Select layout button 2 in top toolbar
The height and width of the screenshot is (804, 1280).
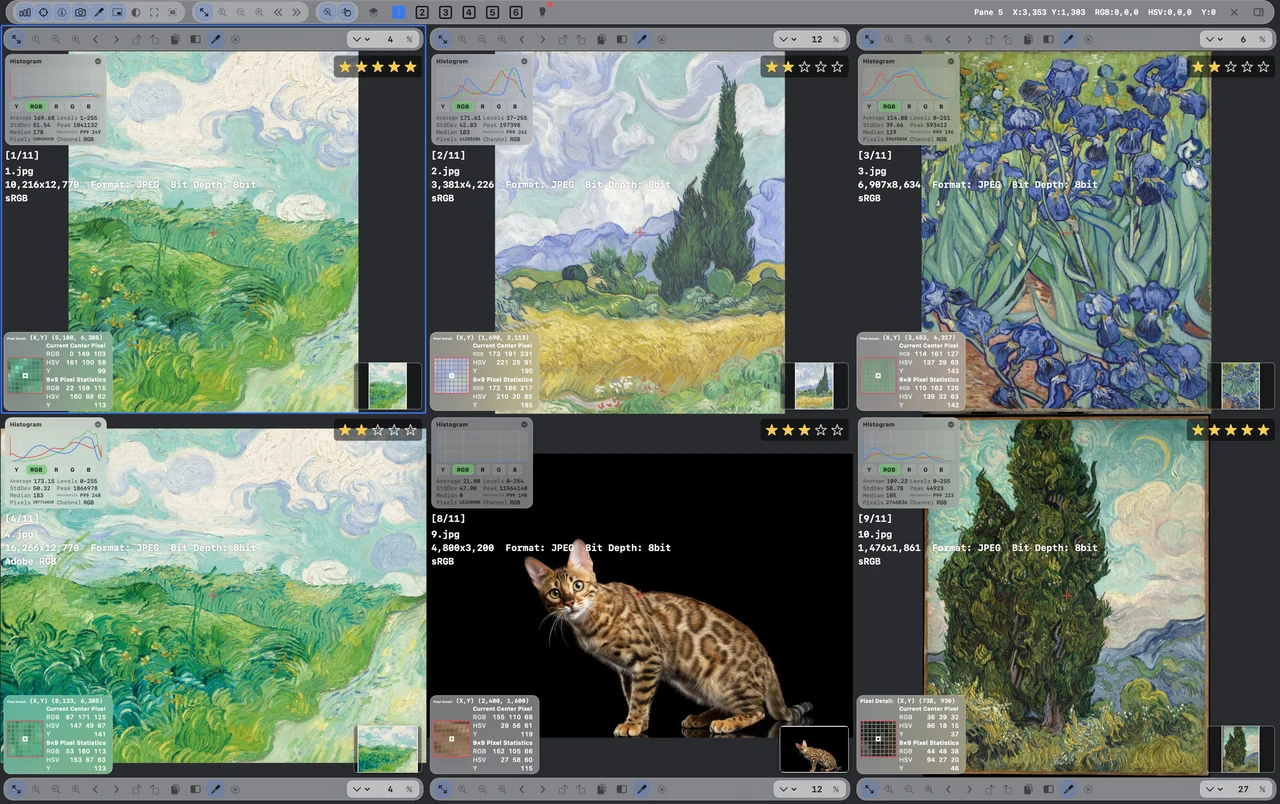tap(422, 12)
